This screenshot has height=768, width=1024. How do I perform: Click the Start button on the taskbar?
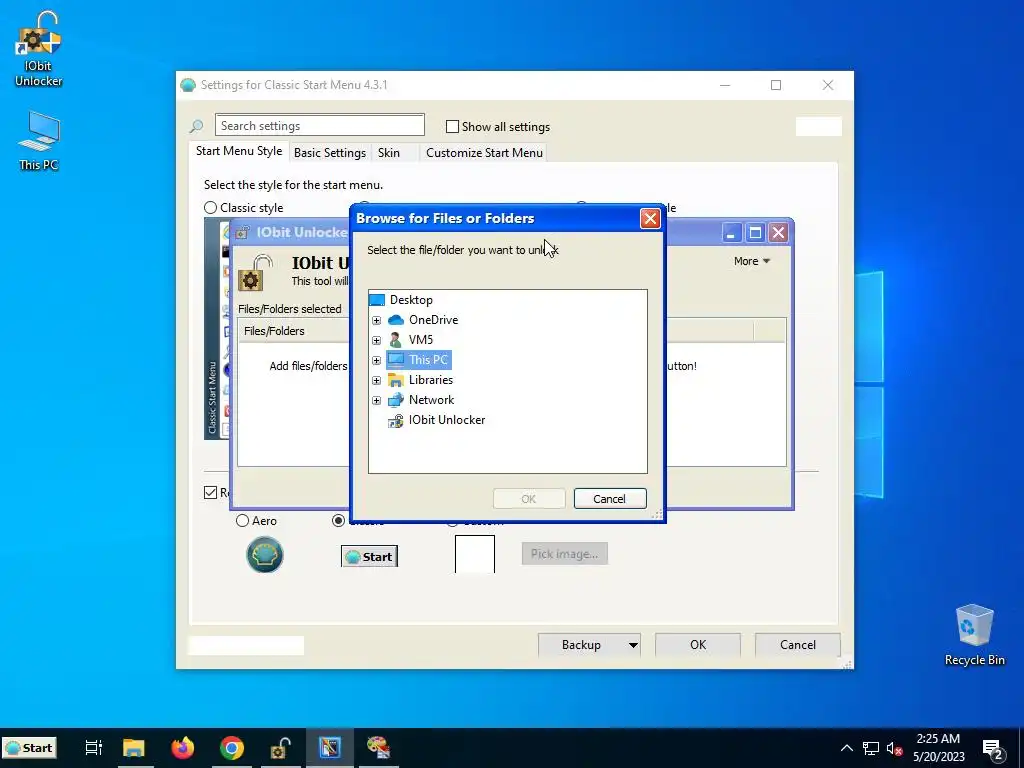coord(29,748)
